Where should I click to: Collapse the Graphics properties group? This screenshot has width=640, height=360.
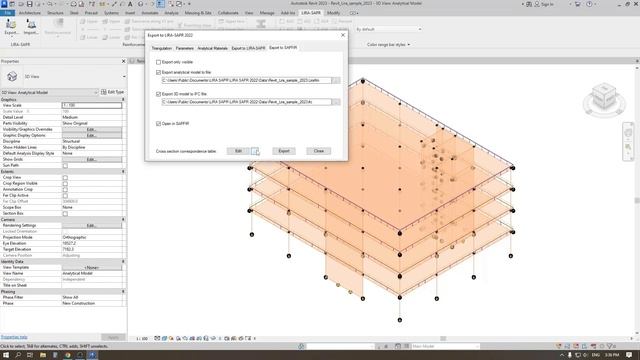pyautogui.click(x=123, y=100)
